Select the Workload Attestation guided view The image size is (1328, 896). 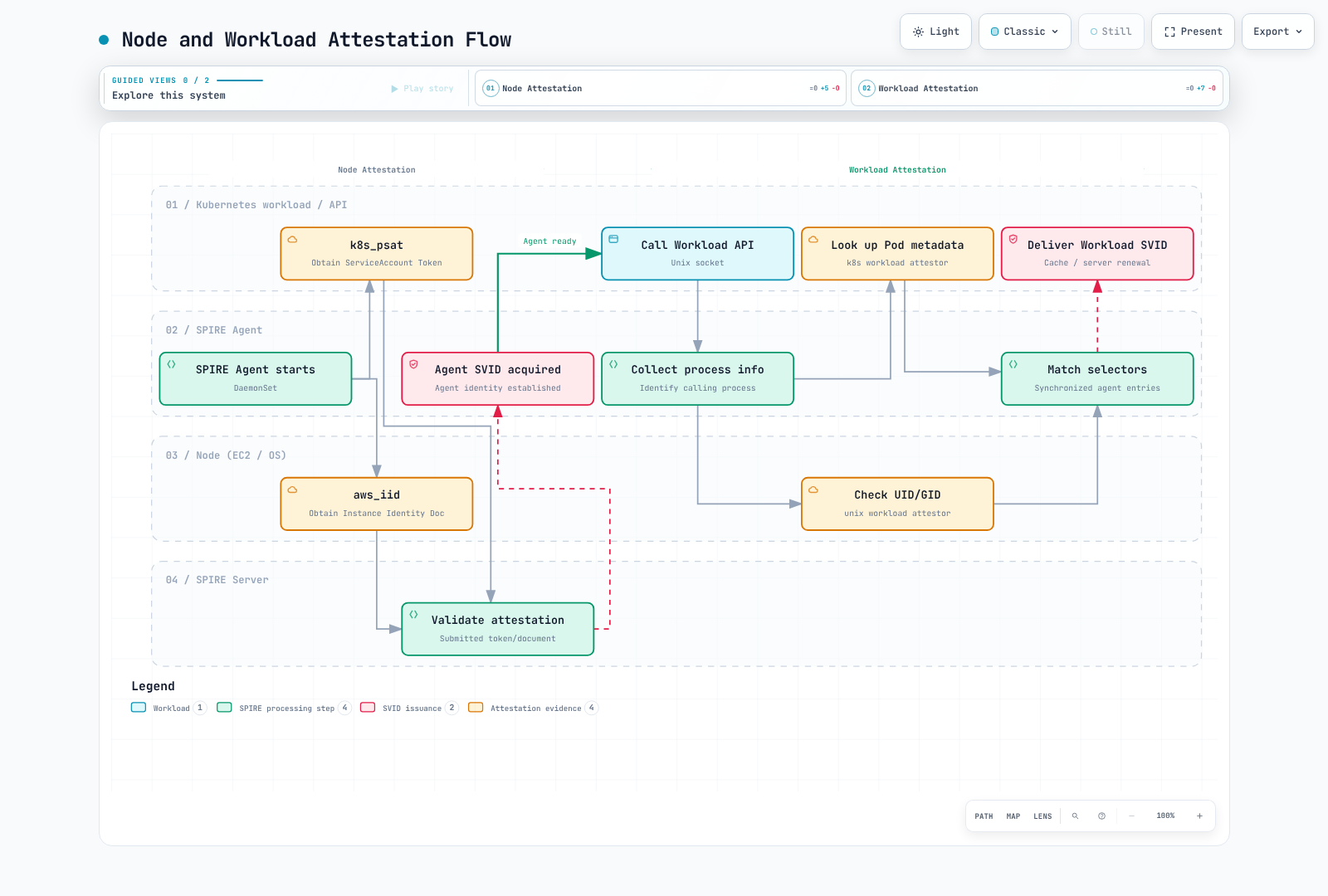(x=1037, y=88)
